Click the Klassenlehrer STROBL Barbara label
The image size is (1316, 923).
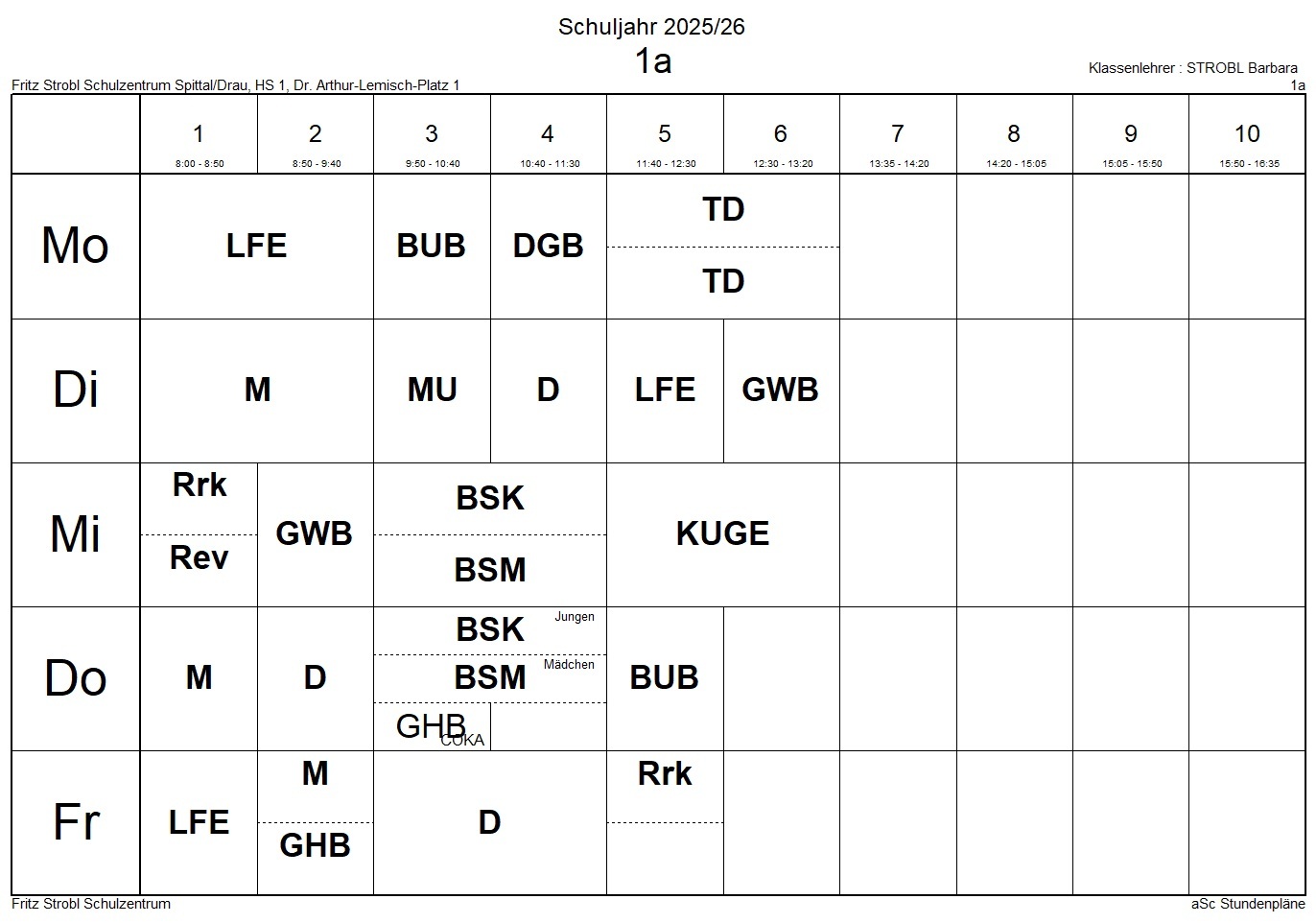[1192, 68]
